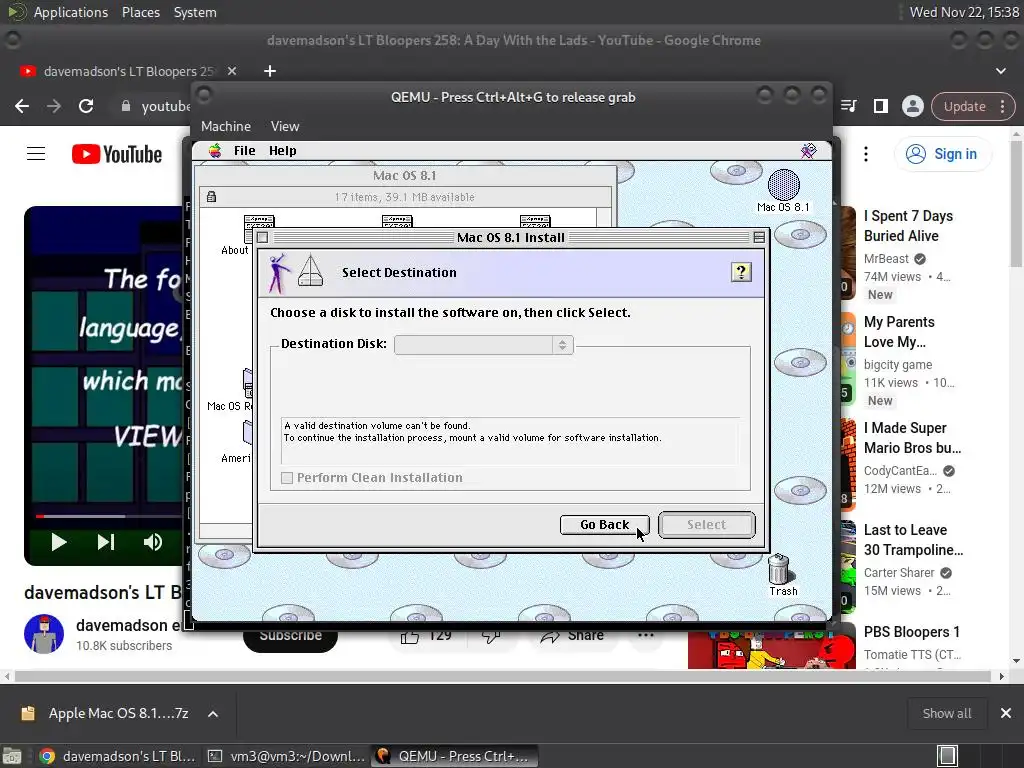Click the Chrome horizontal page scrollbar

point(503,677)
